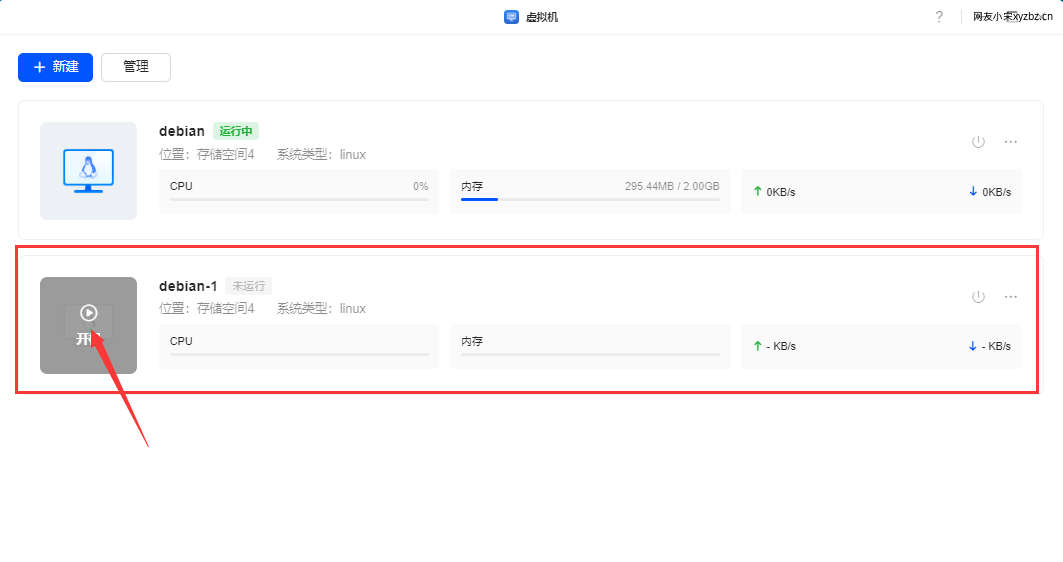
Task: Click the debian-1 CPU usage bar
Action: (299, 355)
